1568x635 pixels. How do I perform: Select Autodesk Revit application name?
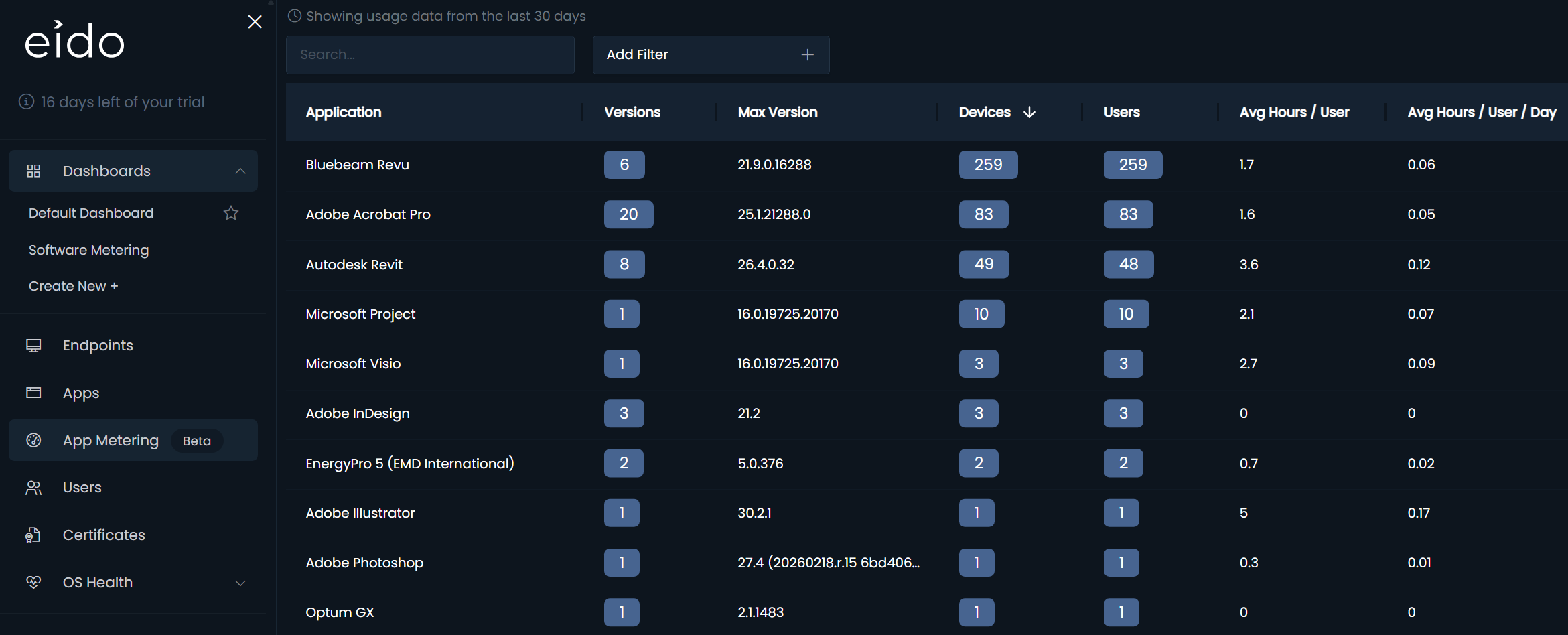[354, 265]
